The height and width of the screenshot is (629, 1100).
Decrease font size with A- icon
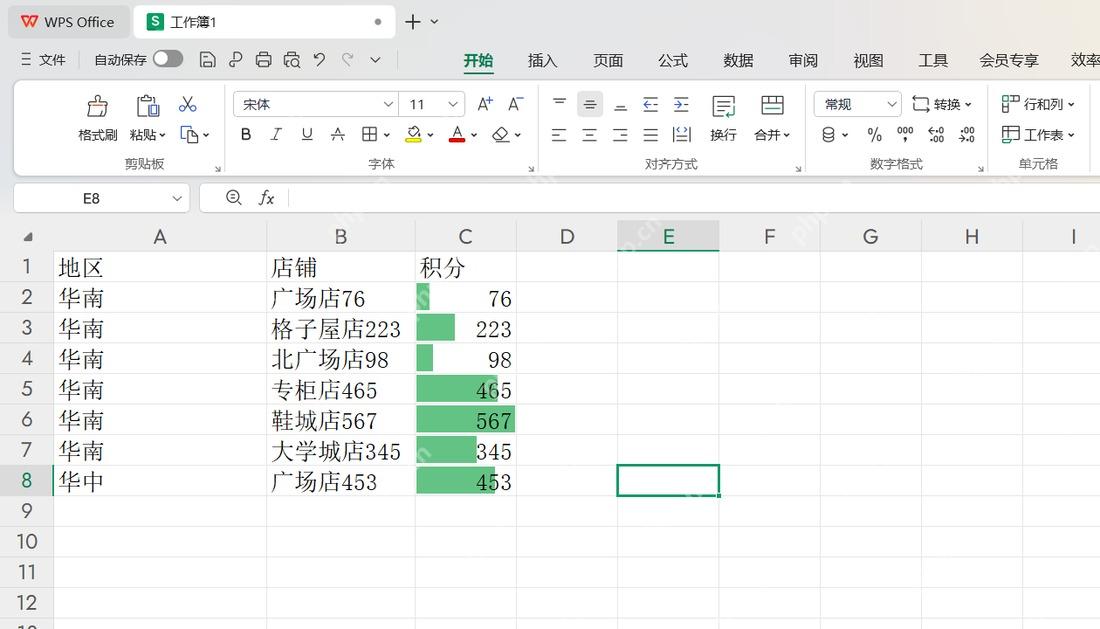[516, 104]
